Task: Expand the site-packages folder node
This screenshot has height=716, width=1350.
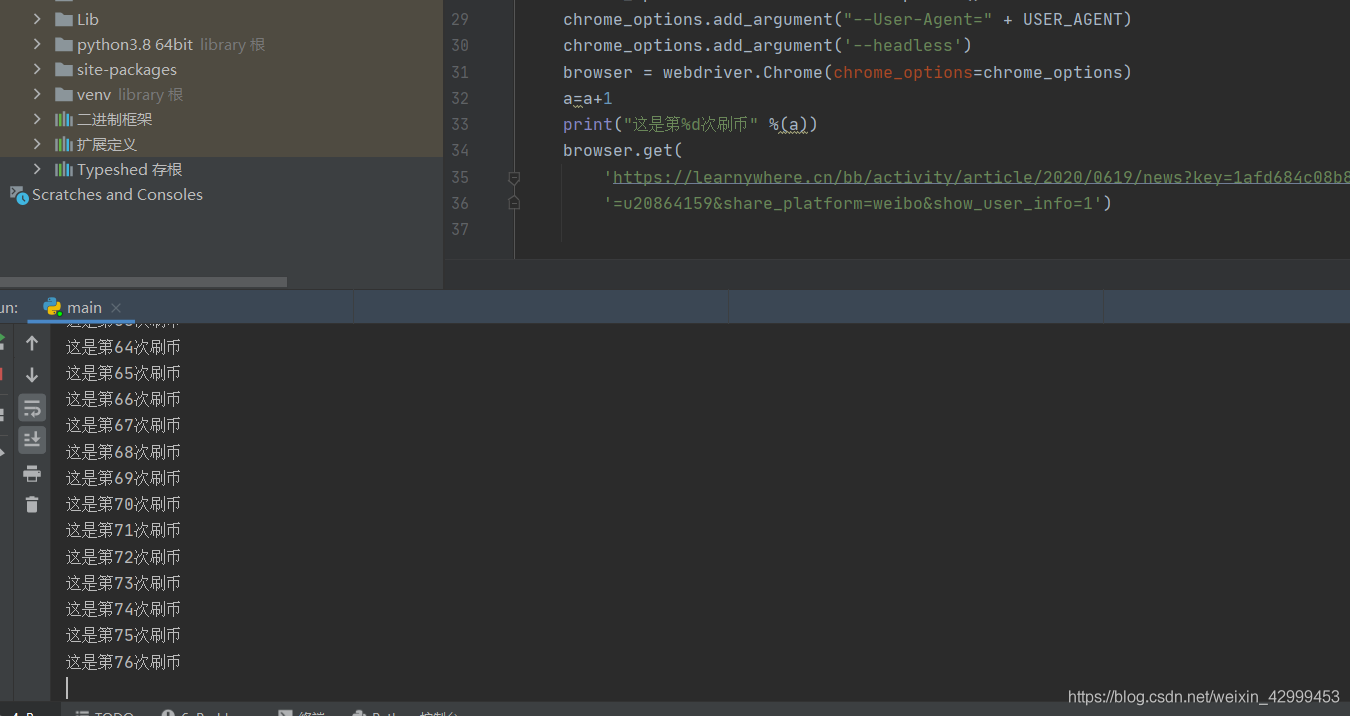Action: click(37, 69)
